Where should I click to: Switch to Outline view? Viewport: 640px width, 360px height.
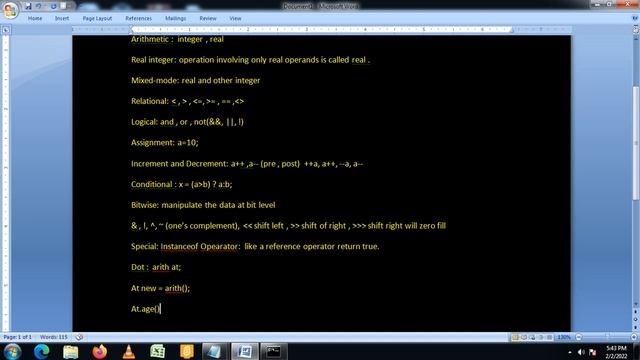click(541, 337)
